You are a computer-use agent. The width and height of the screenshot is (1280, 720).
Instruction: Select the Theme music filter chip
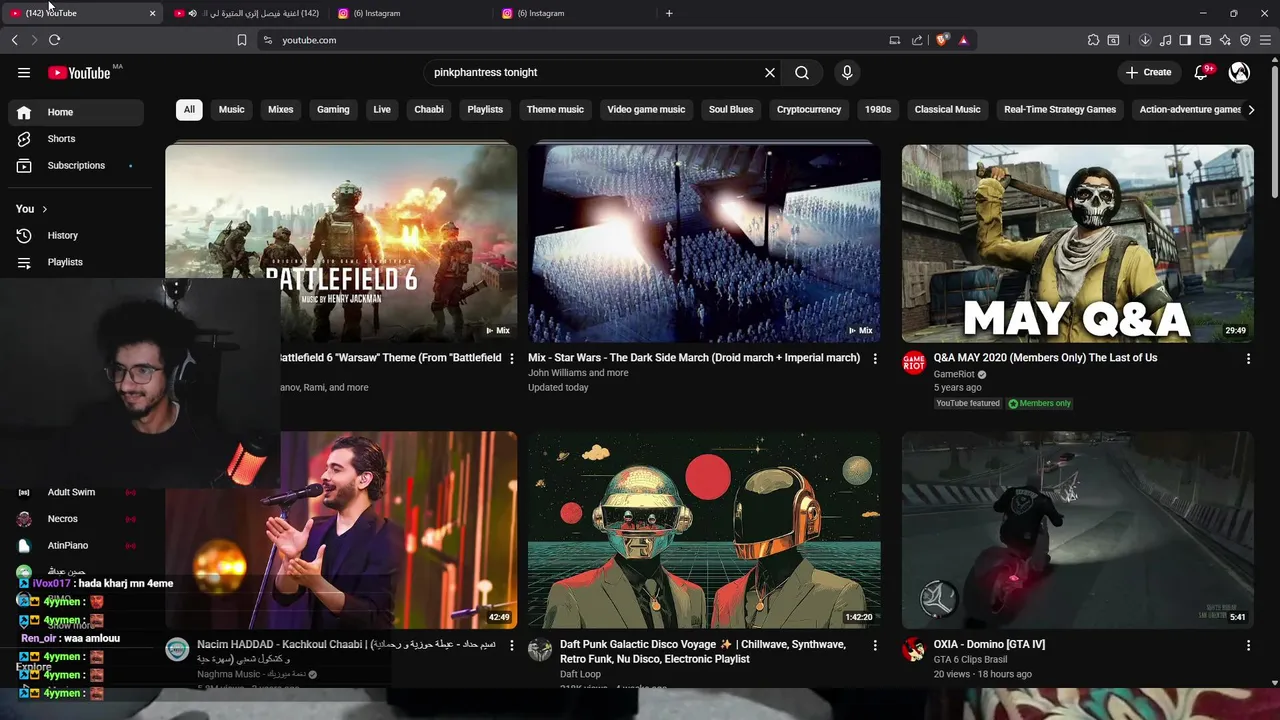555,109
